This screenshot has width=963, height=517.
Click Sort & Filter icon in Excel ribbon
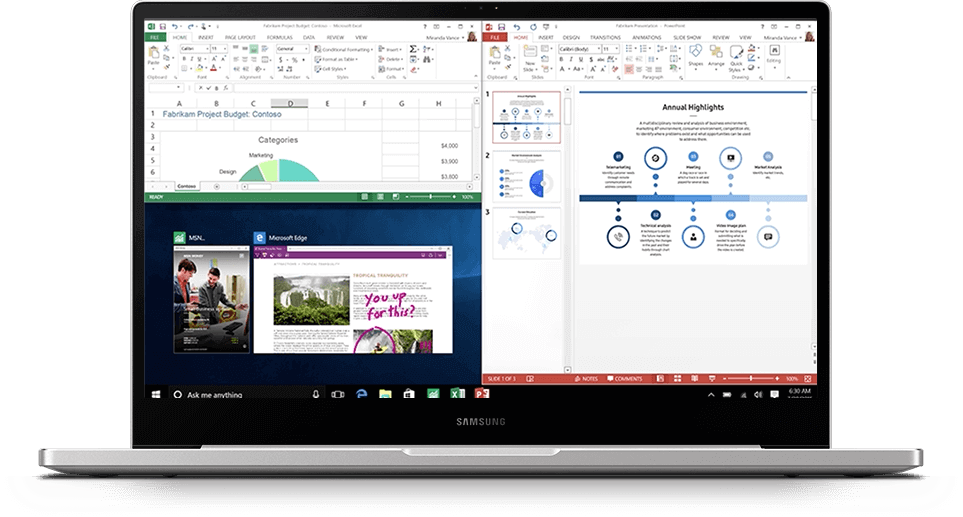coord(426,49)
